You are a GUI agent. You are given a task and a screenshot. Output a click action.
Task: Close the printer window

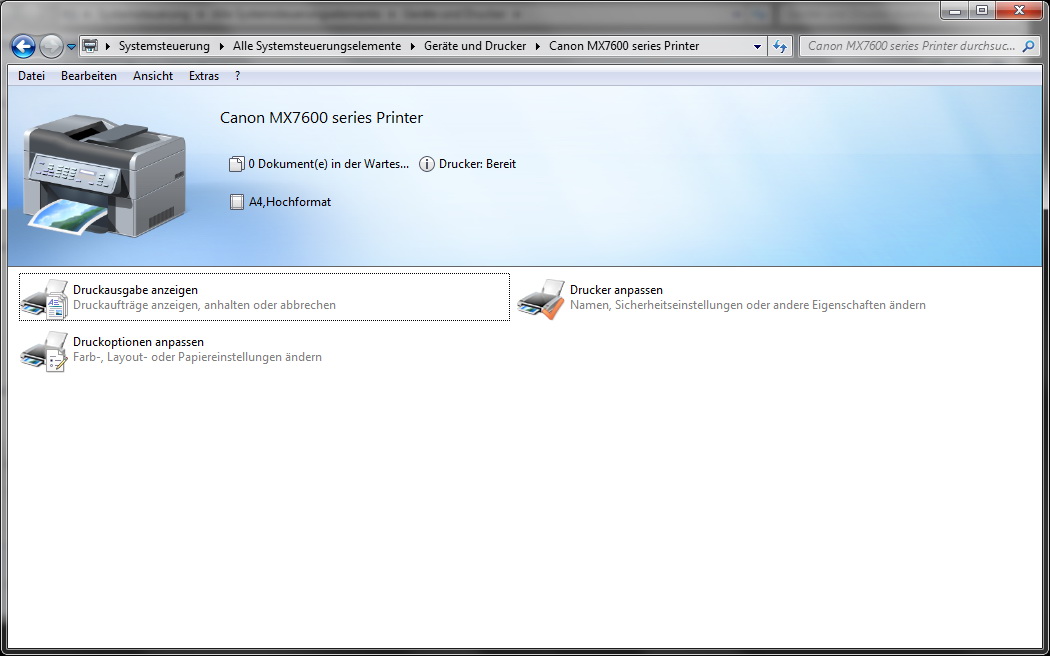point(1019,10)
